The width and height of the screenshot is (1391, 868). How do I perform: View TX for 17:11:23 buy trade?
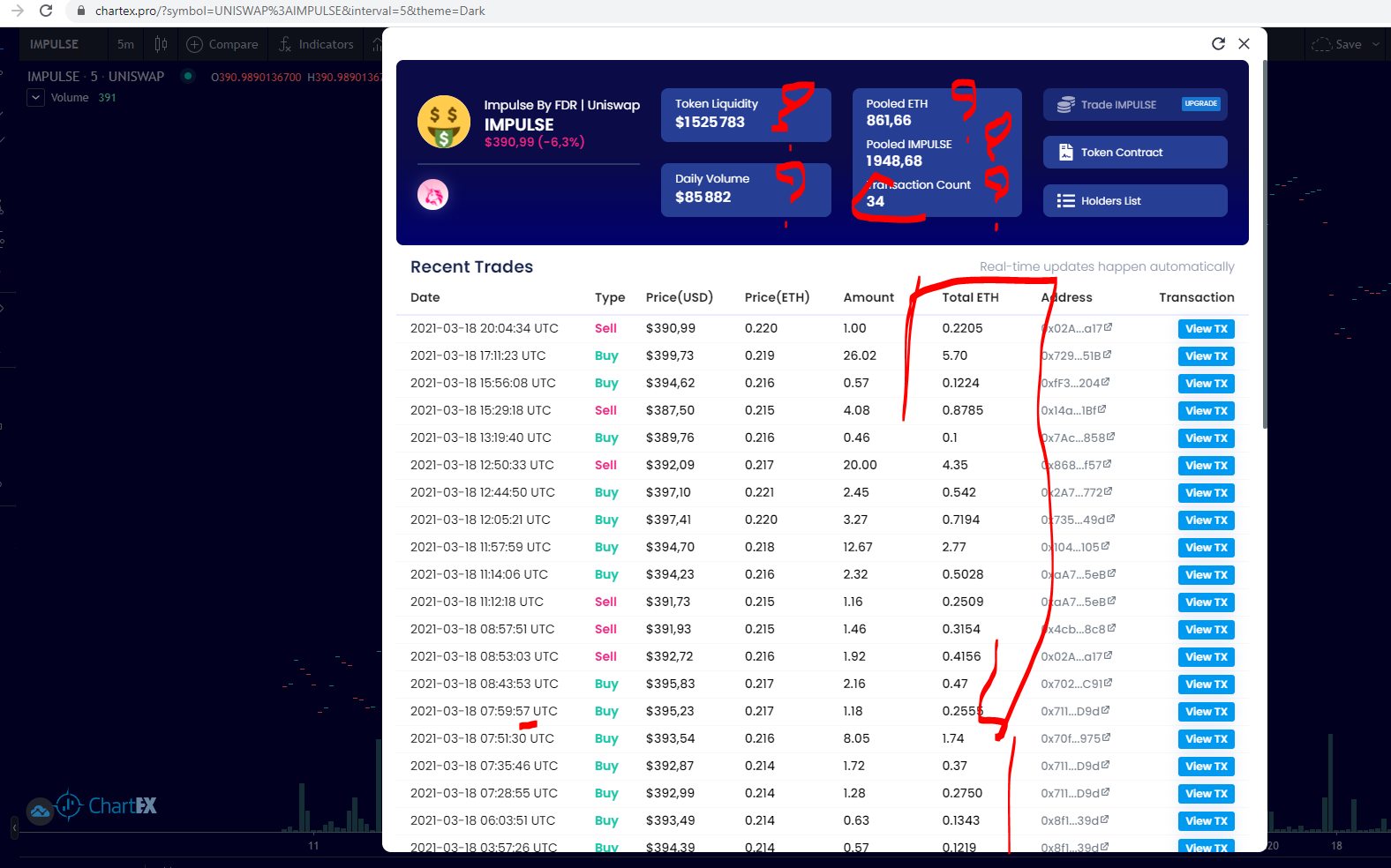click(x=1207, y=356)
